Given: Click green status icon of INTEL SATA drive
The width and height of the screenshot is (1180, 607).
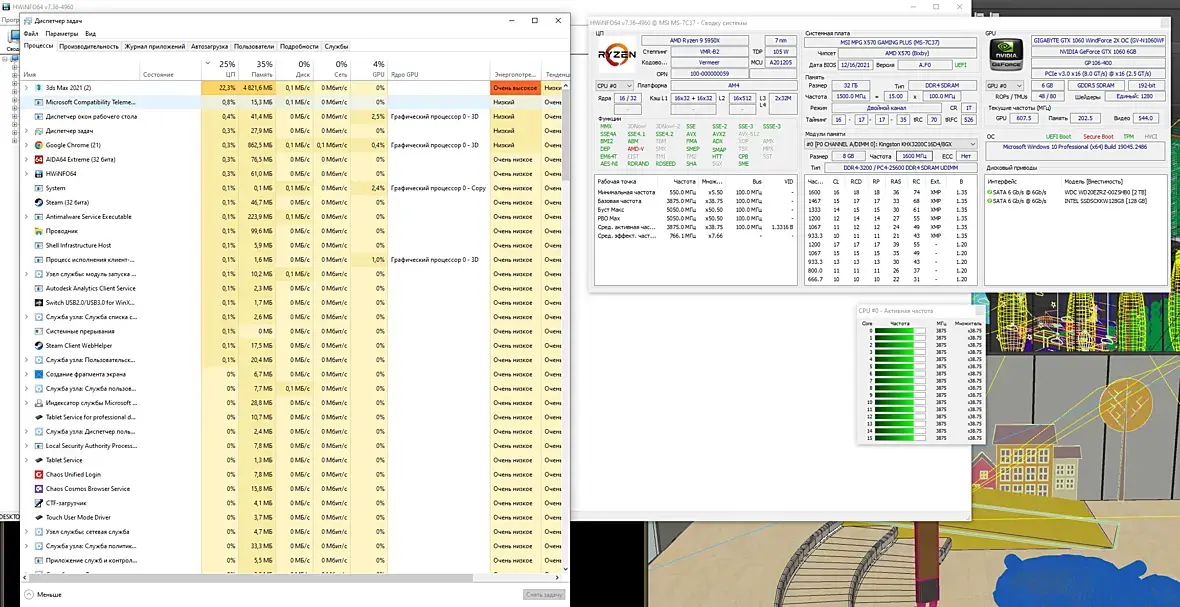Looking at the screenshot, I should pos(990,201).
